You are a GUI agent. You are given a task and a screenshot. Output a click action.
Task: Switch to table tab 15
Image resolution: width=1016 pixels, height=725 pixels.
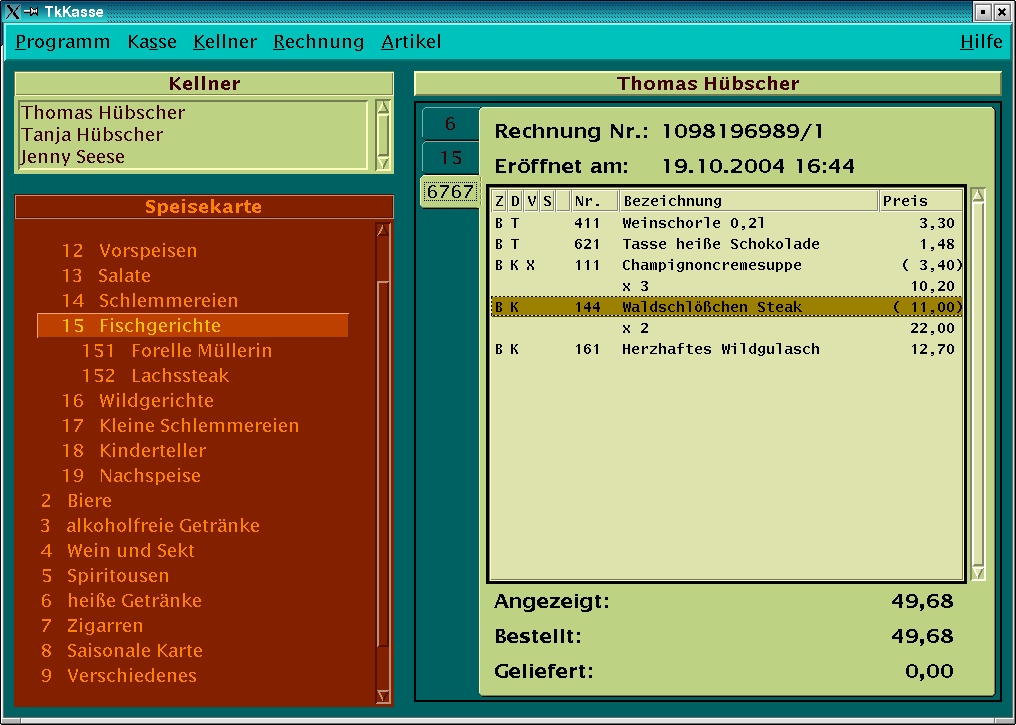[450, 158]
